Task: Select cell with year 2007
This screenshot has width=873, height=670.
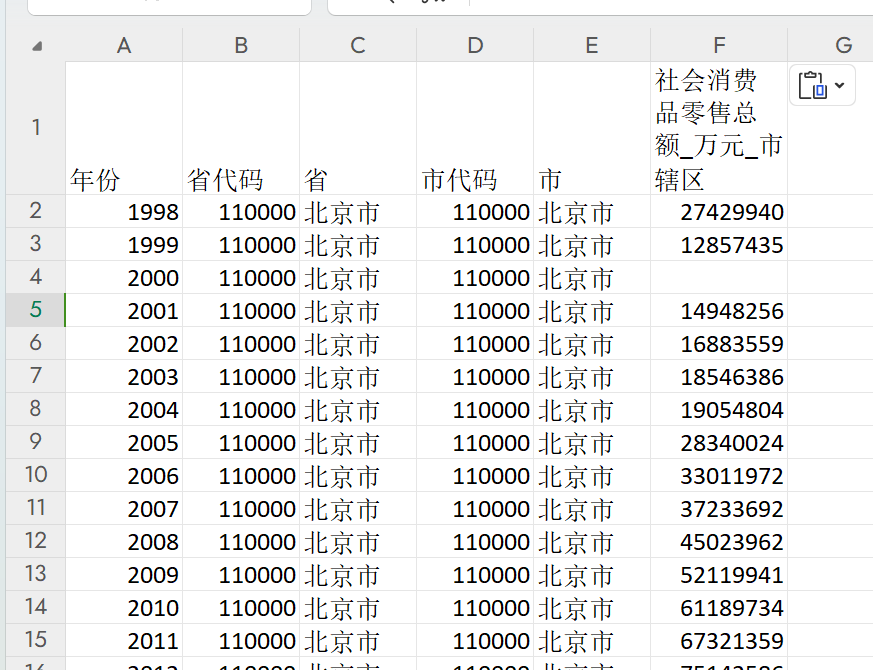Action: tap(124, 508)
